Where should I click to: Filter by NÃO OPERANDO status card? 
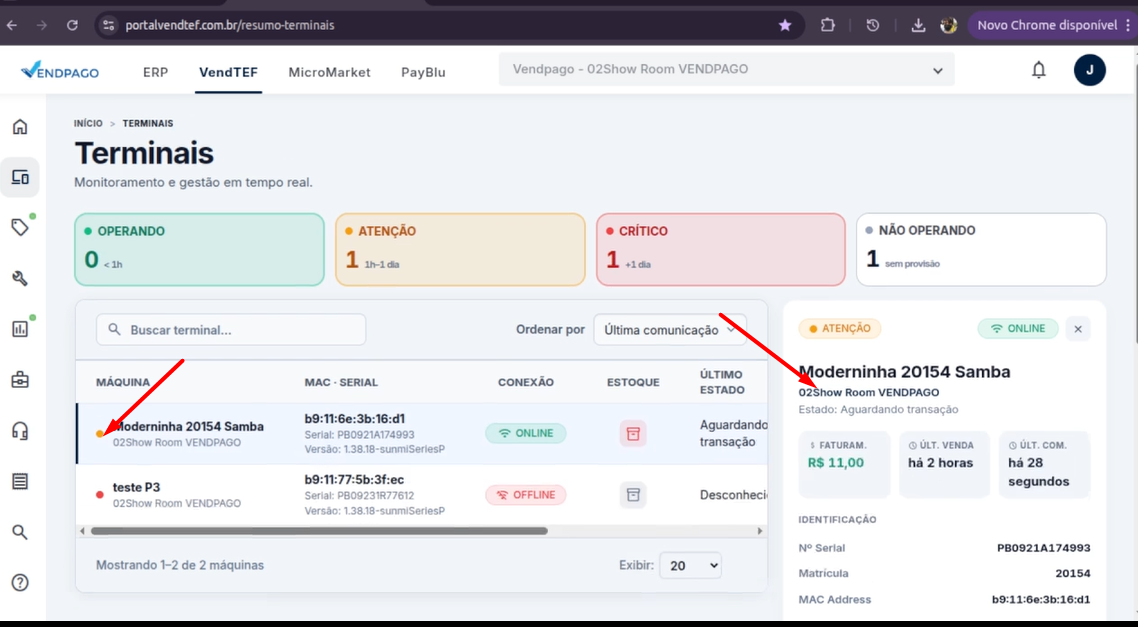981,250
